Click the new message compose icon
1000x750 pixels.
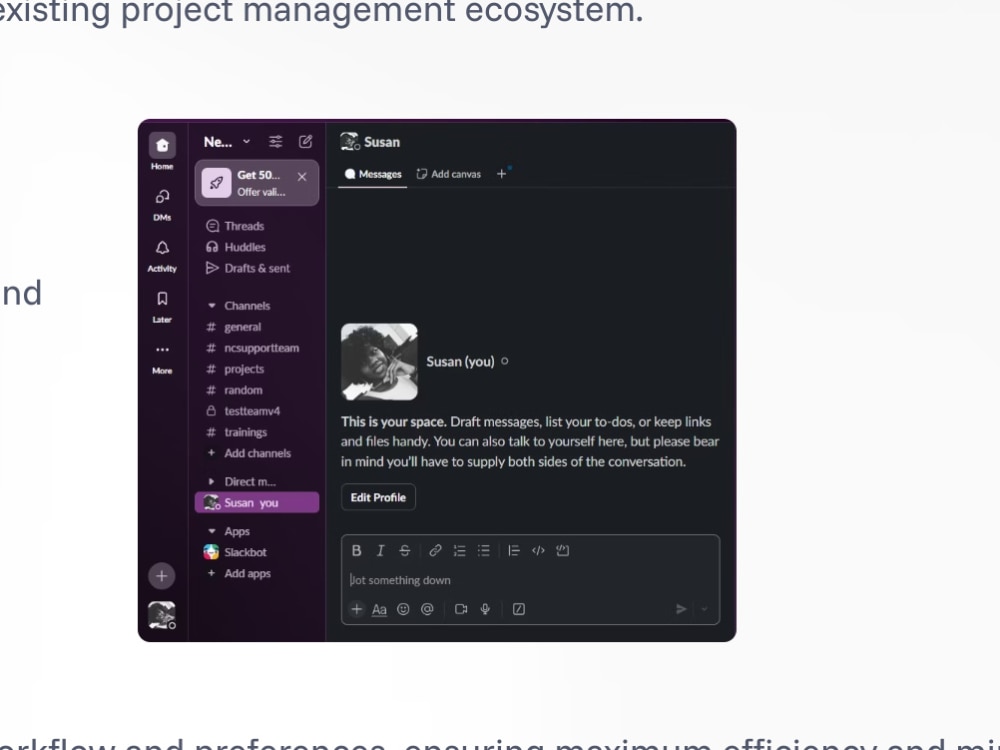pos(305,142)
